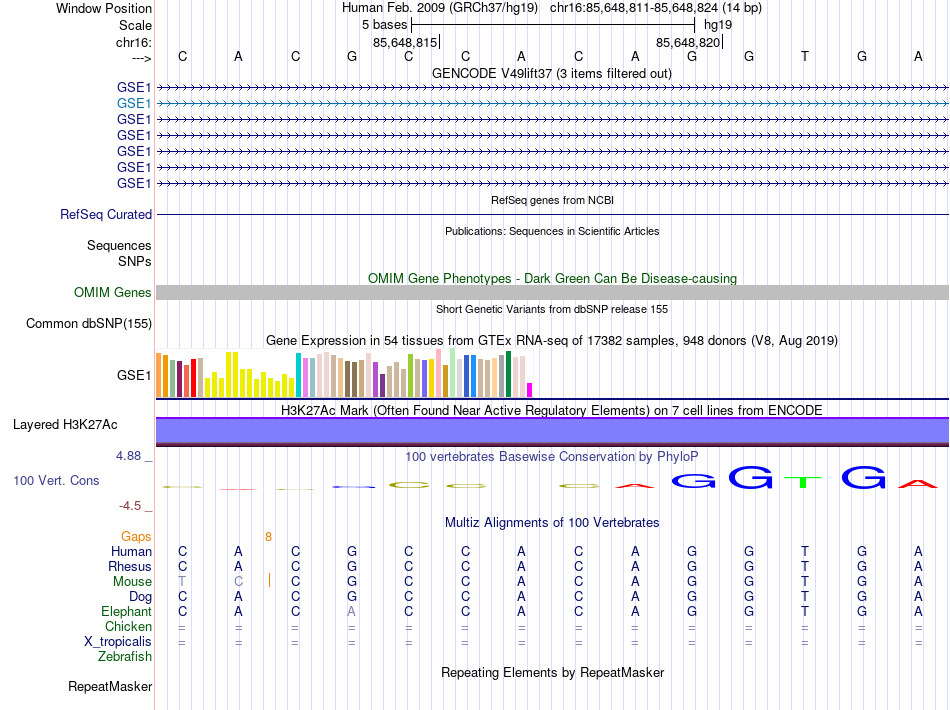The image size is (950, 710).
Task: Click GSE1 label beside GTEx bar chart
Action: 134,376
